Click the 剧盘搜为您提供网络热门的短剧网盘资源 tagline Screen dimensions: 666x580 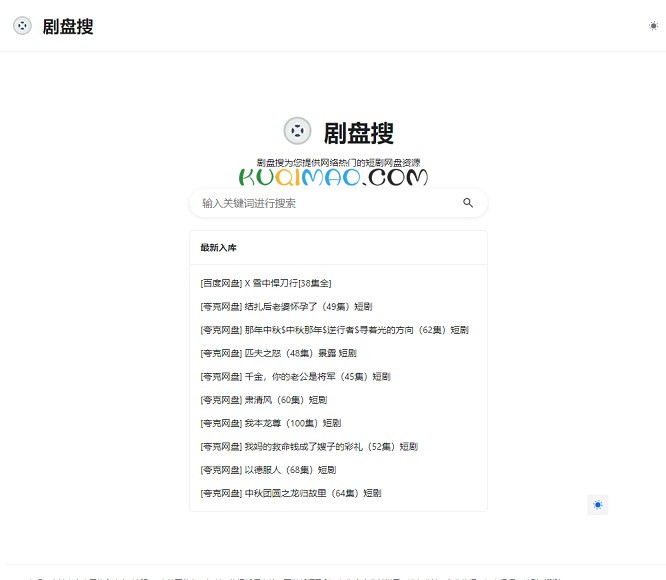(x=339, y=163)
